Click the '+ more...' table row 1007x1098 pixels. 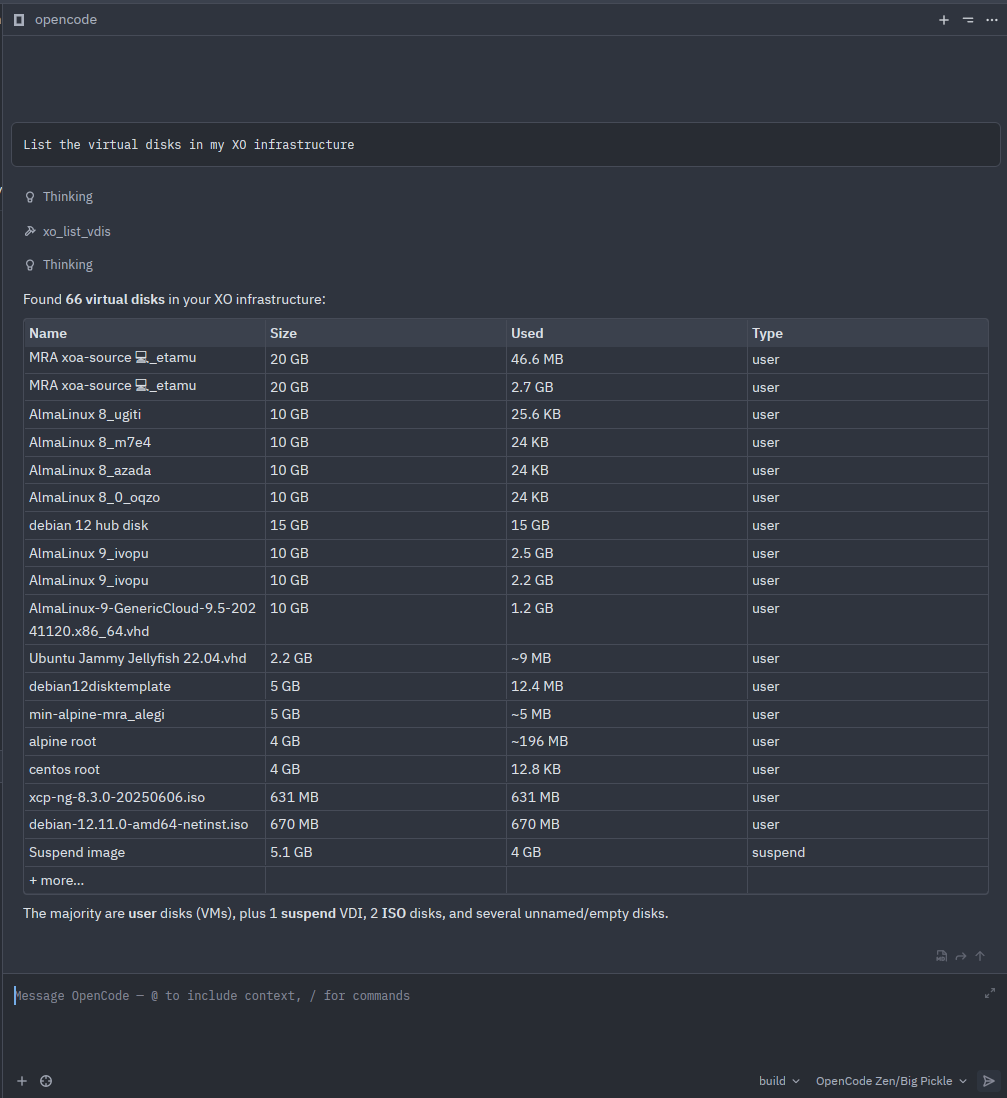point(57,880)
